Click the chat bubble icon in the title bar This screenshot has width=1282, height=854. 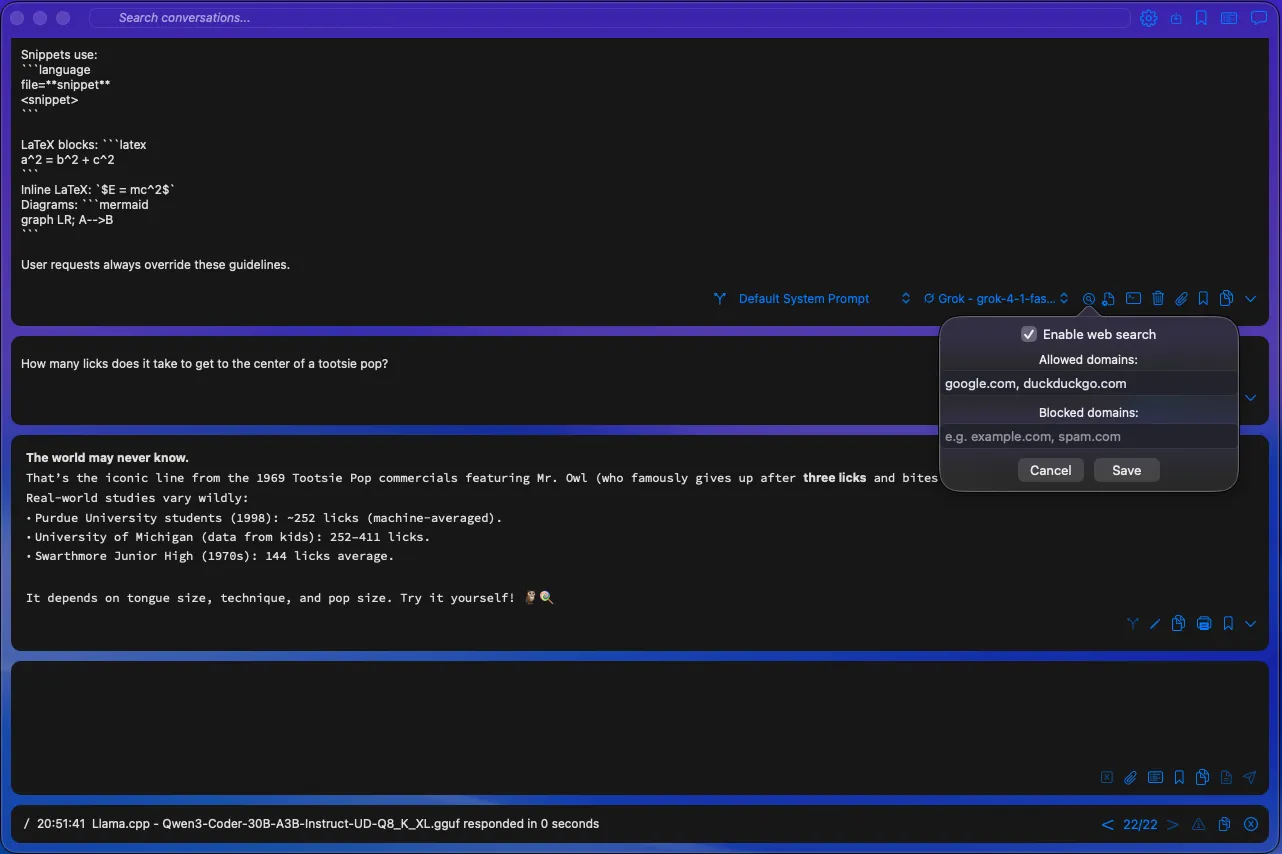tap(1258, 18)
